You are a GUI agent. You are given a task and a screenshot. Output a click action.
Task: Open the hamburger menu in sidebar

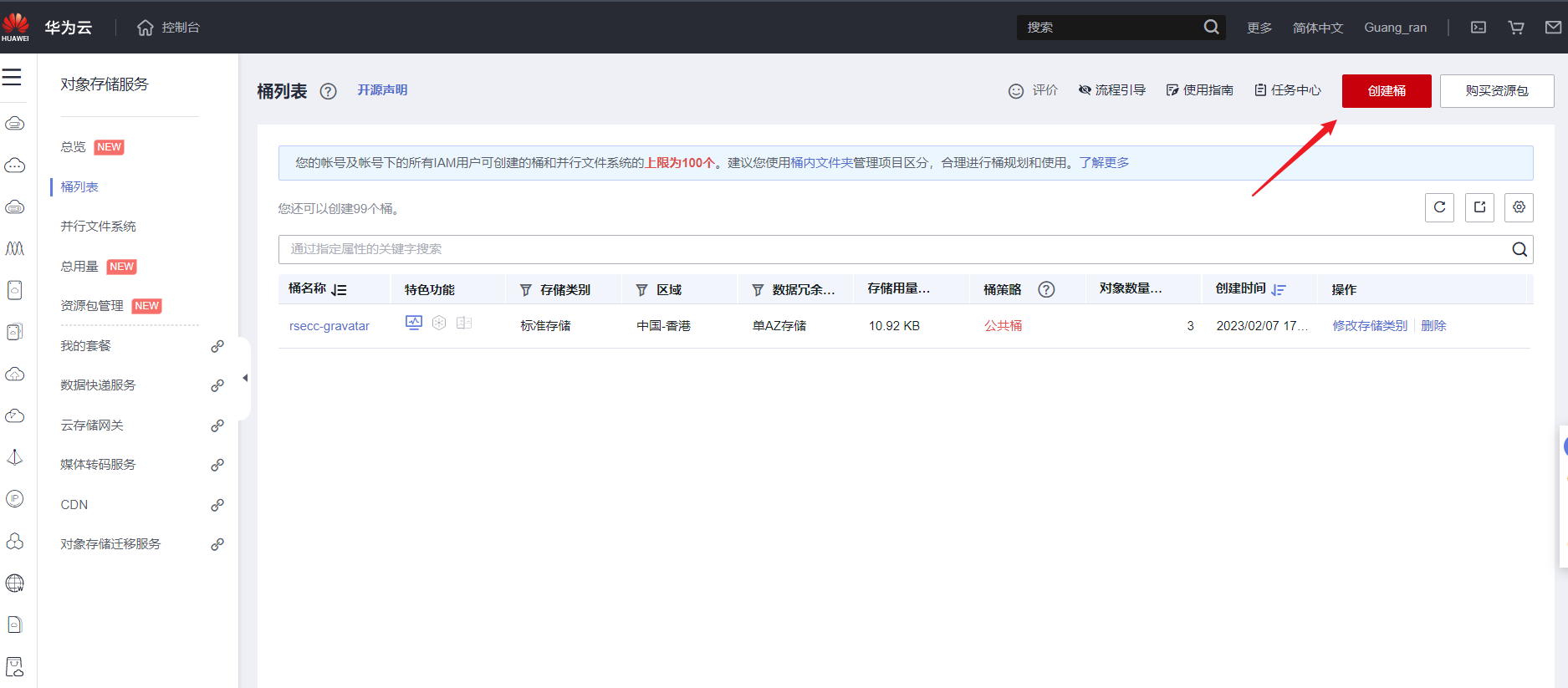click(12, 78)
